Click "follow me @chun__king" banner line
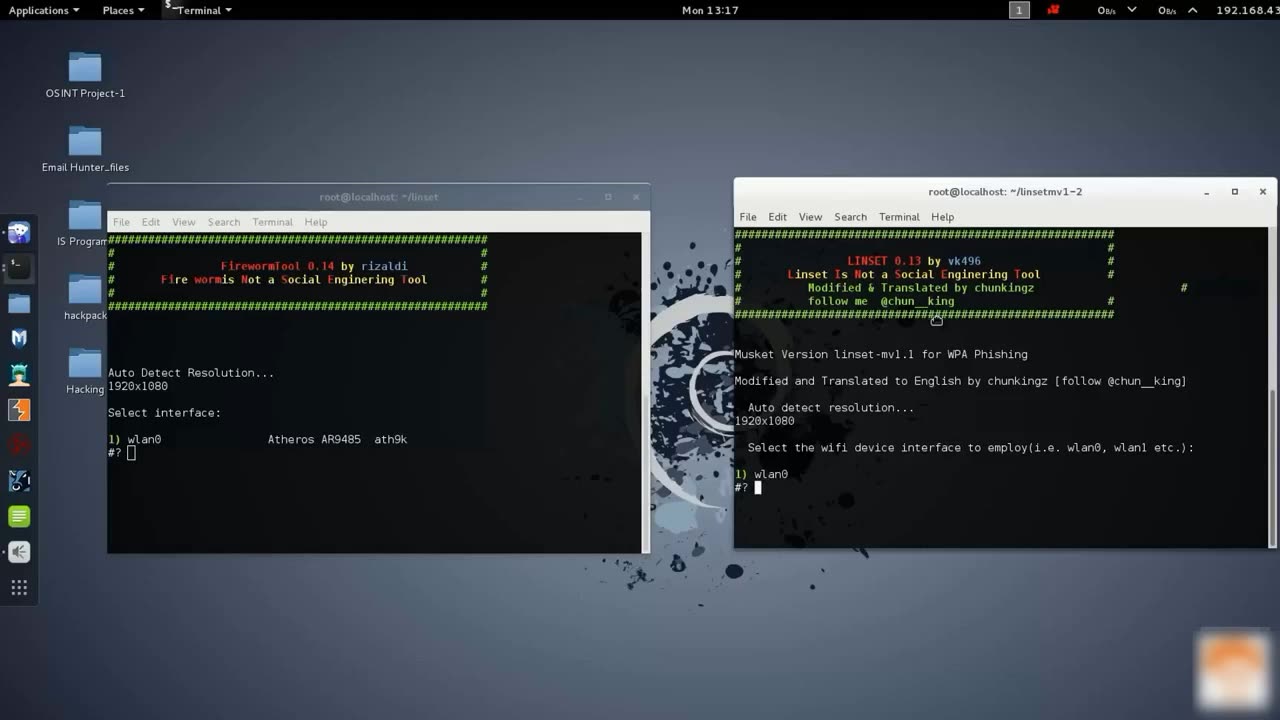 coord(881,301)
